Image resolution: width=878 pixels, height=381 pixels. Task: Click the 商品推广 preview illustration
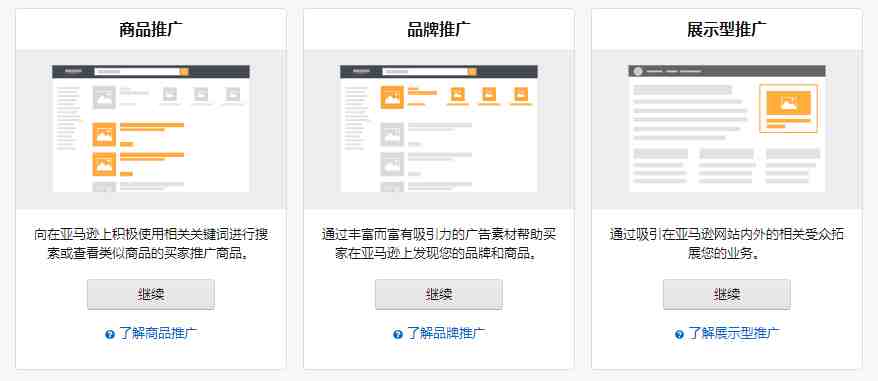(x=151, y=128)
